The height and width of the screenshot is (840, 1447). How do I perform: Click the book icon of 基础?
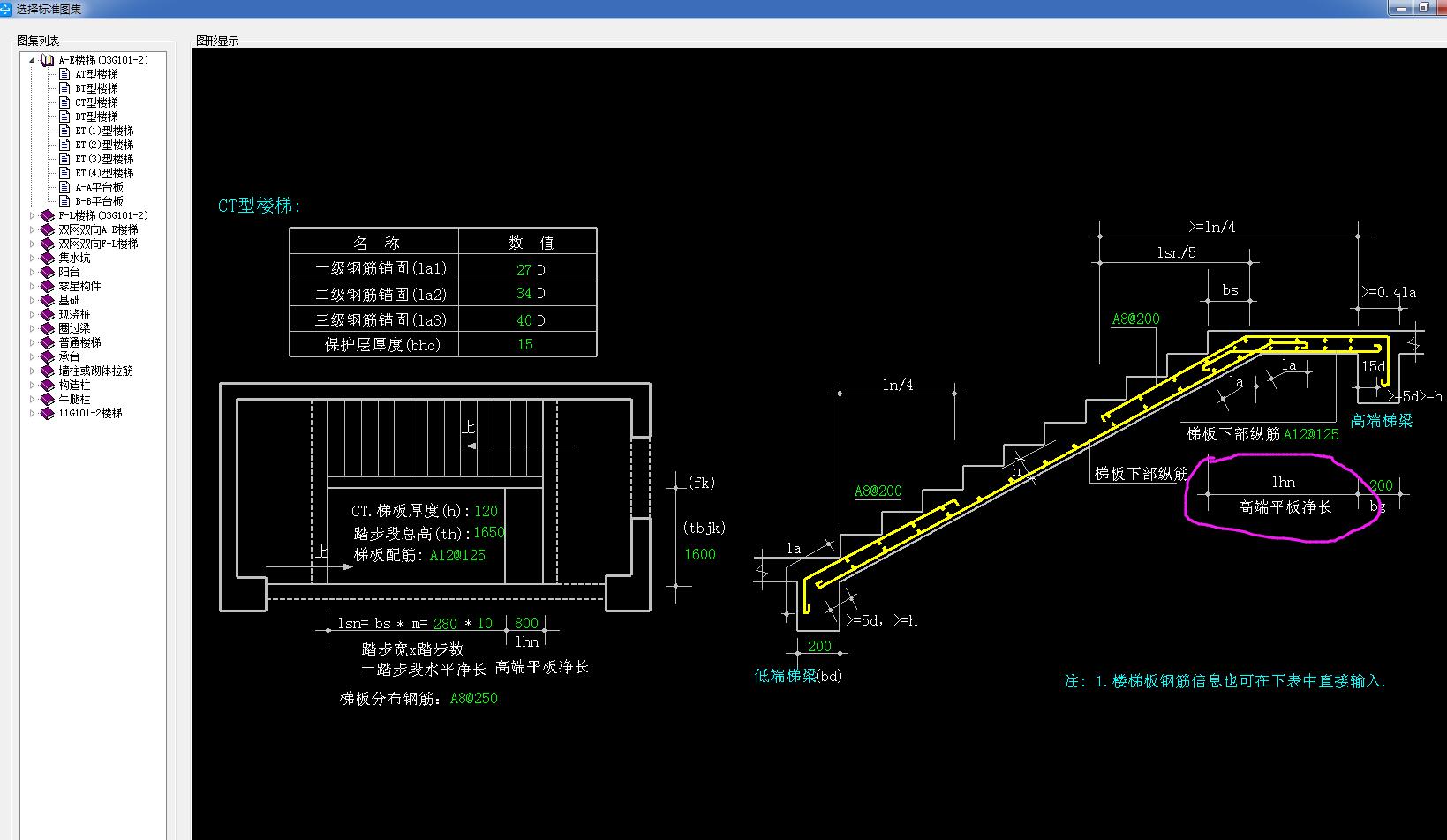[48, 300]
